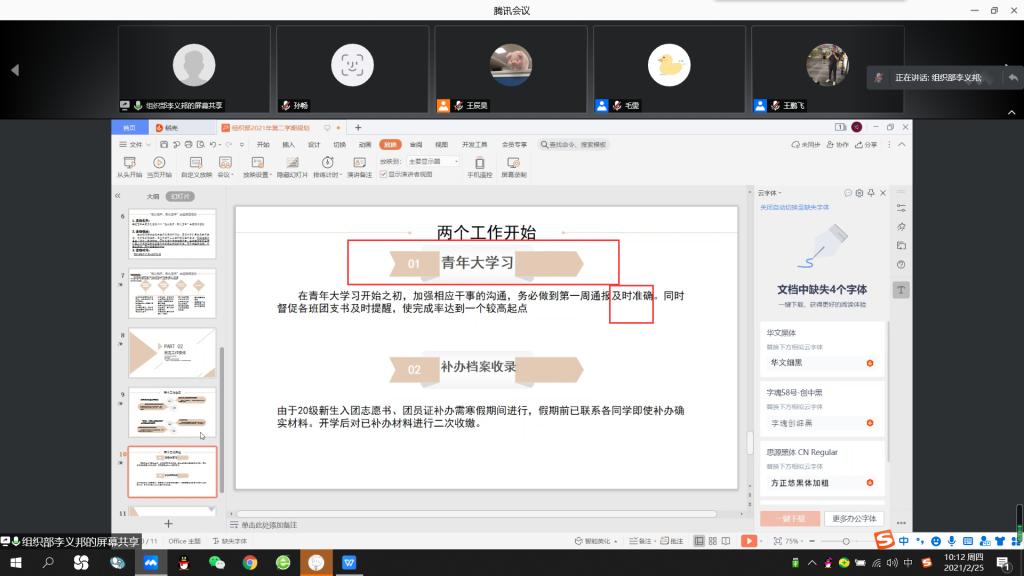
Task: Switch to the 动画 ribbon tab
Action: [365, 144]
